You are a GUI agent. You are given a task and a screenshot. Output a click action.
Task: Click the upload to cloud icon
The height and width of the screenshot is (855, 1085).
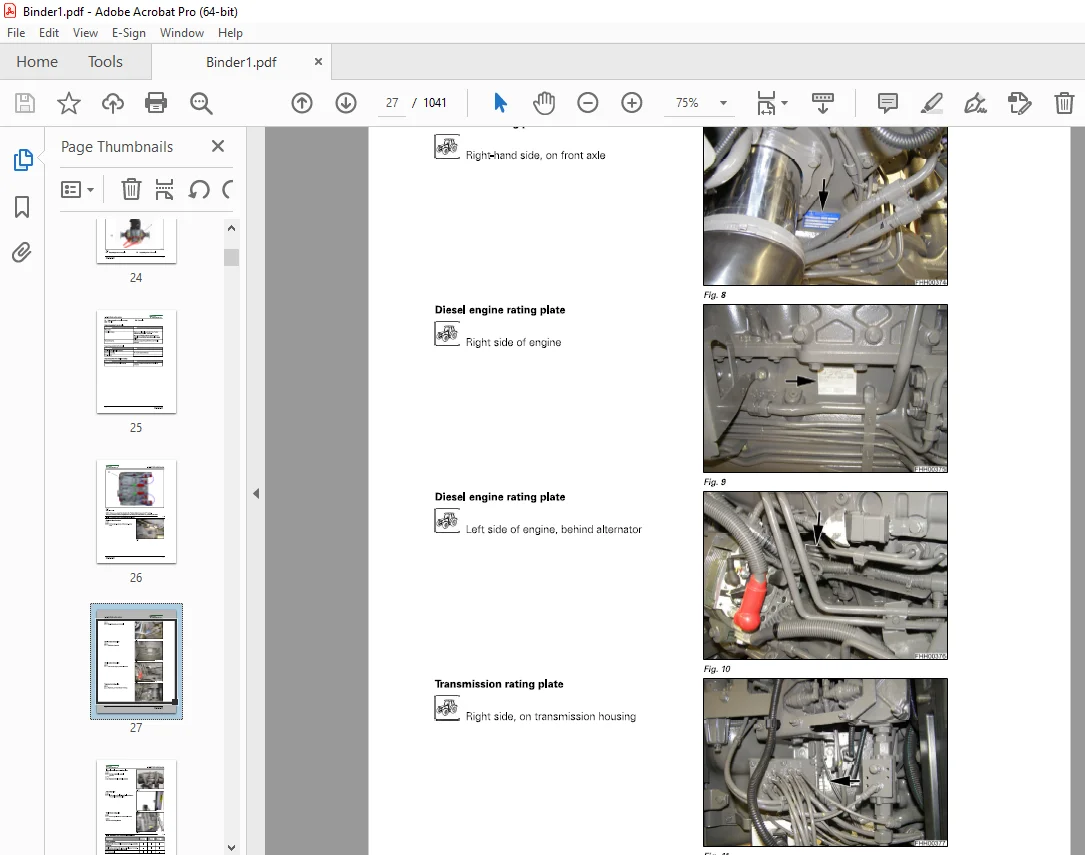(113, 103)
